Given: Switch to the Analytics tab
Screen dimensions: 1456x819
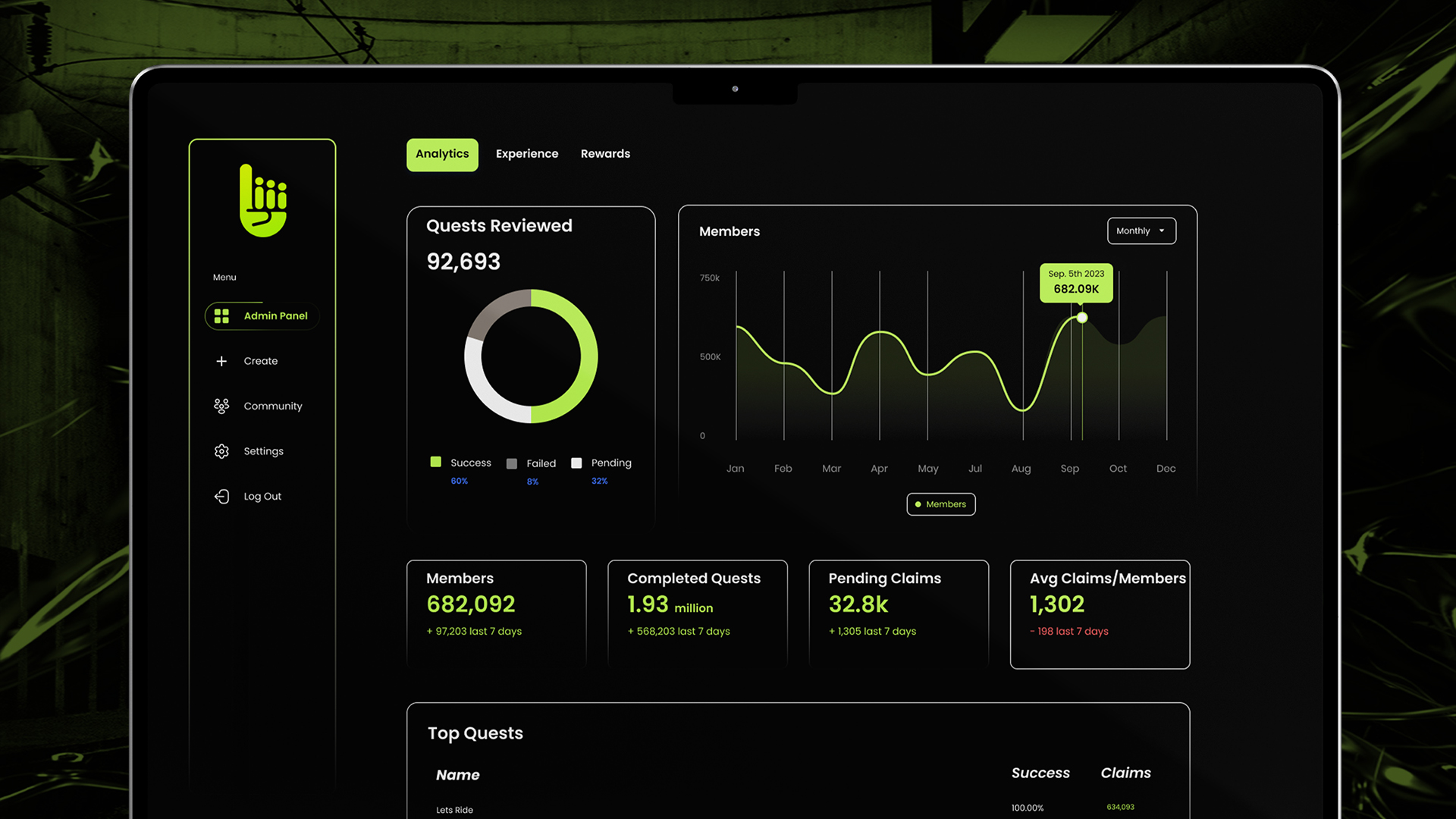Looking at the screenshot, I should 442,154.
